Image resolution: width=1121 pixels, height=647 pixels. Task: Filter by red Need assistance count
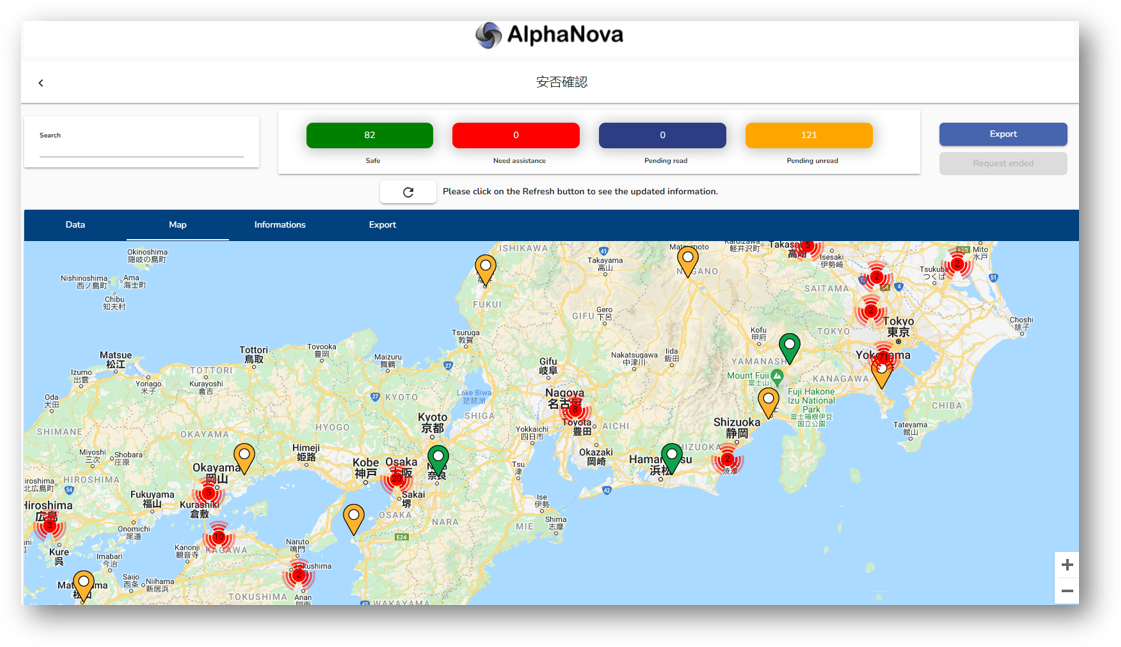tap(516, 135)
